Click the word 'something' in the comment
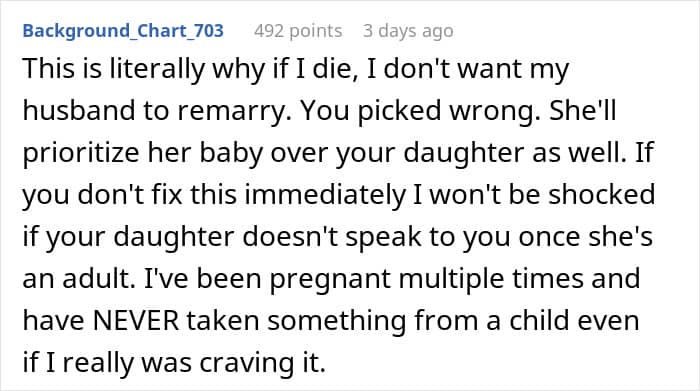Viewport: 700px width, 391px height. coord(337,322)
